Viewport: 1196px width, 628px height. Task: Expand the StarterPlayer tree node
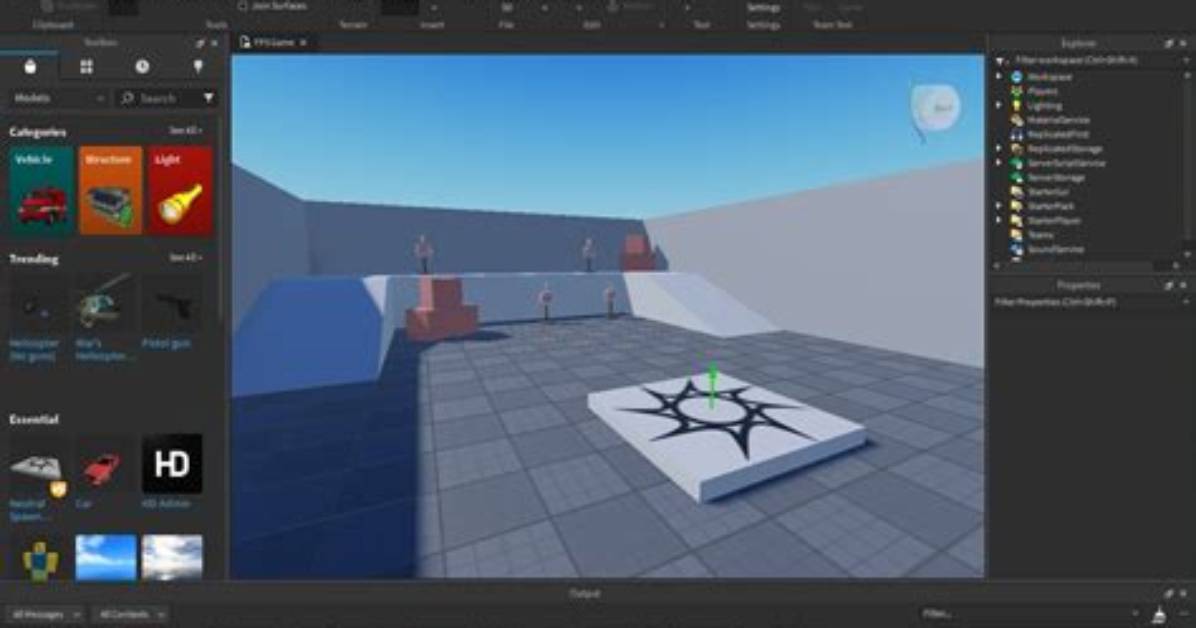click(x=998, y=221)
